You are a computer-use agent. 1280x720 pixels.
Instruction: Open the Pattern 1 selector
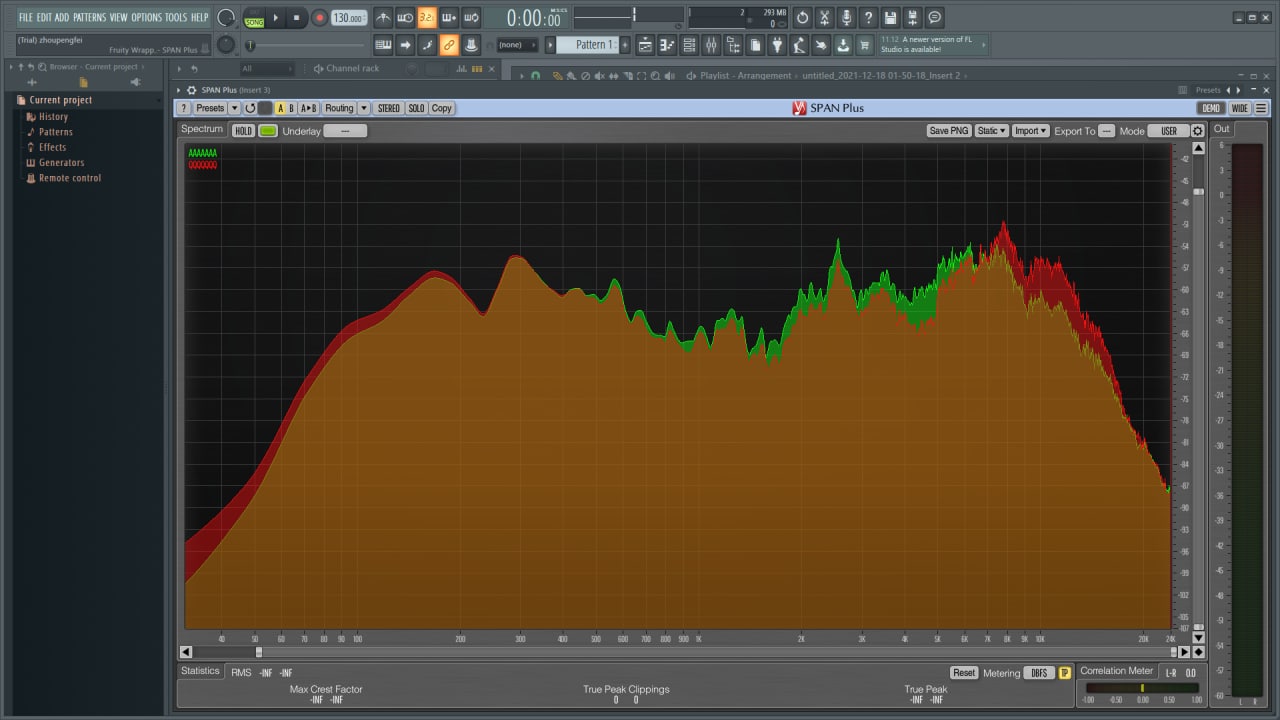[592, 45]
